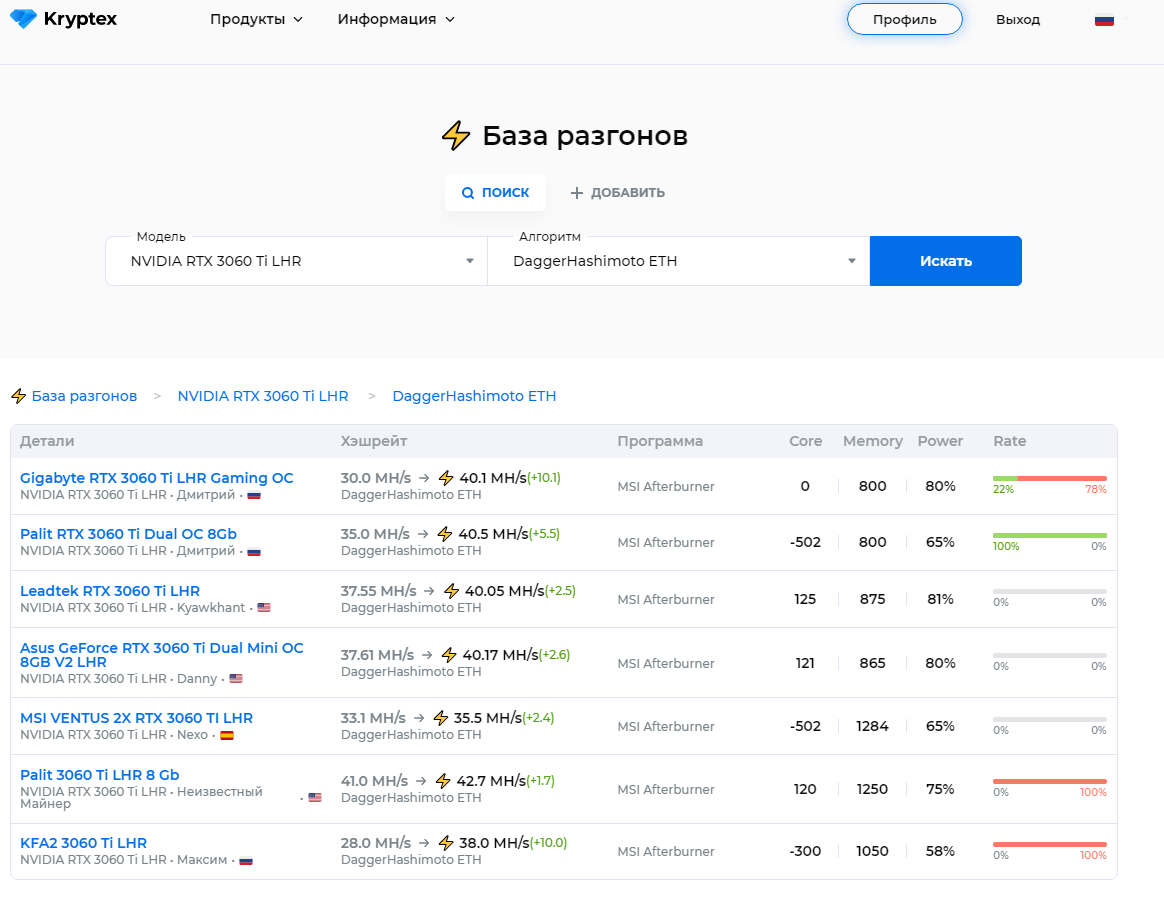1164x913 pixels.
Task: Click the Power column header
Action: tap(940, 441)
